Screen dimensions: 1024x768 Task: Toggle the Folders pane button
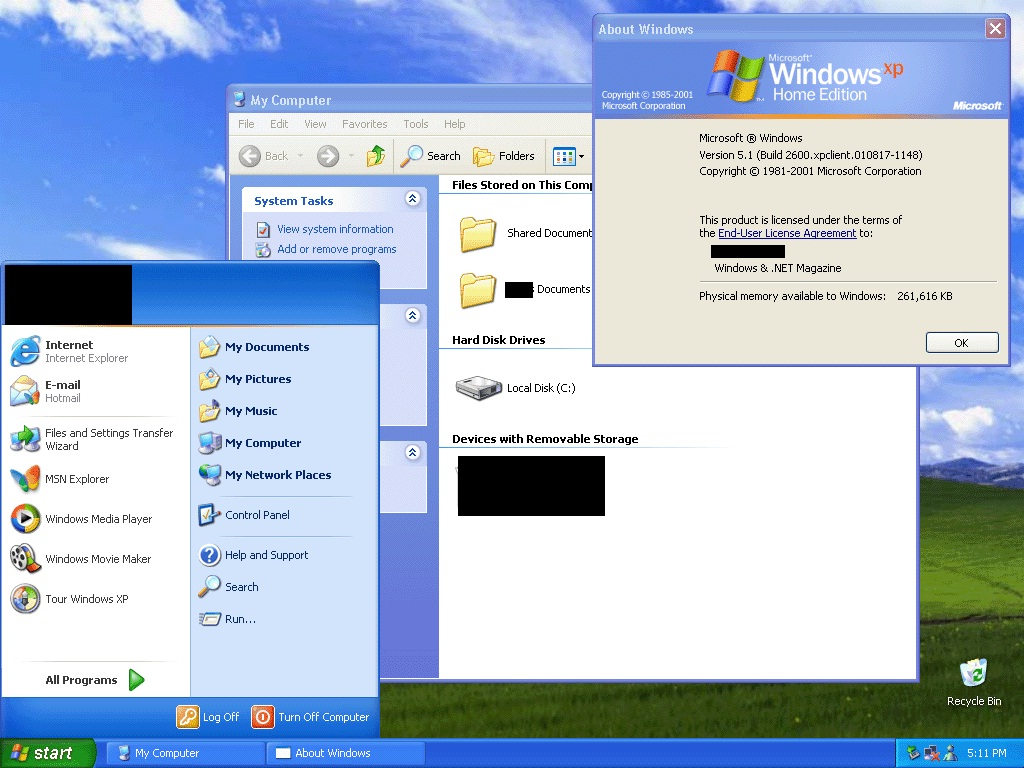pyautogui.click(x=504, y=156)
